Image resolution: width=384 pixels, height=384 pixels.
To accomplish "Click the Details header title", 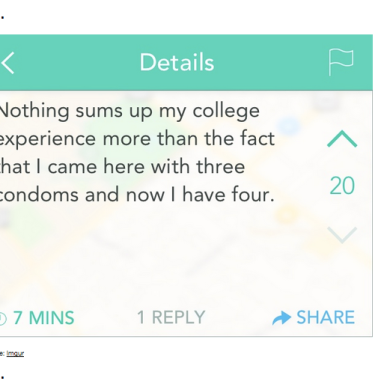I will 177,62.
